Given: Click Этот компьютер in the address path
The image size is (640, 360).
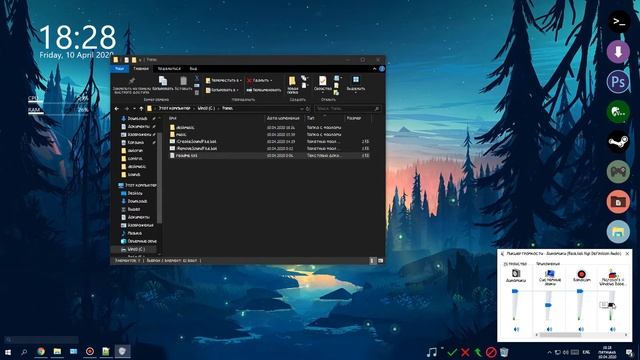Looking at the screenshot, I should click(174, 109).
